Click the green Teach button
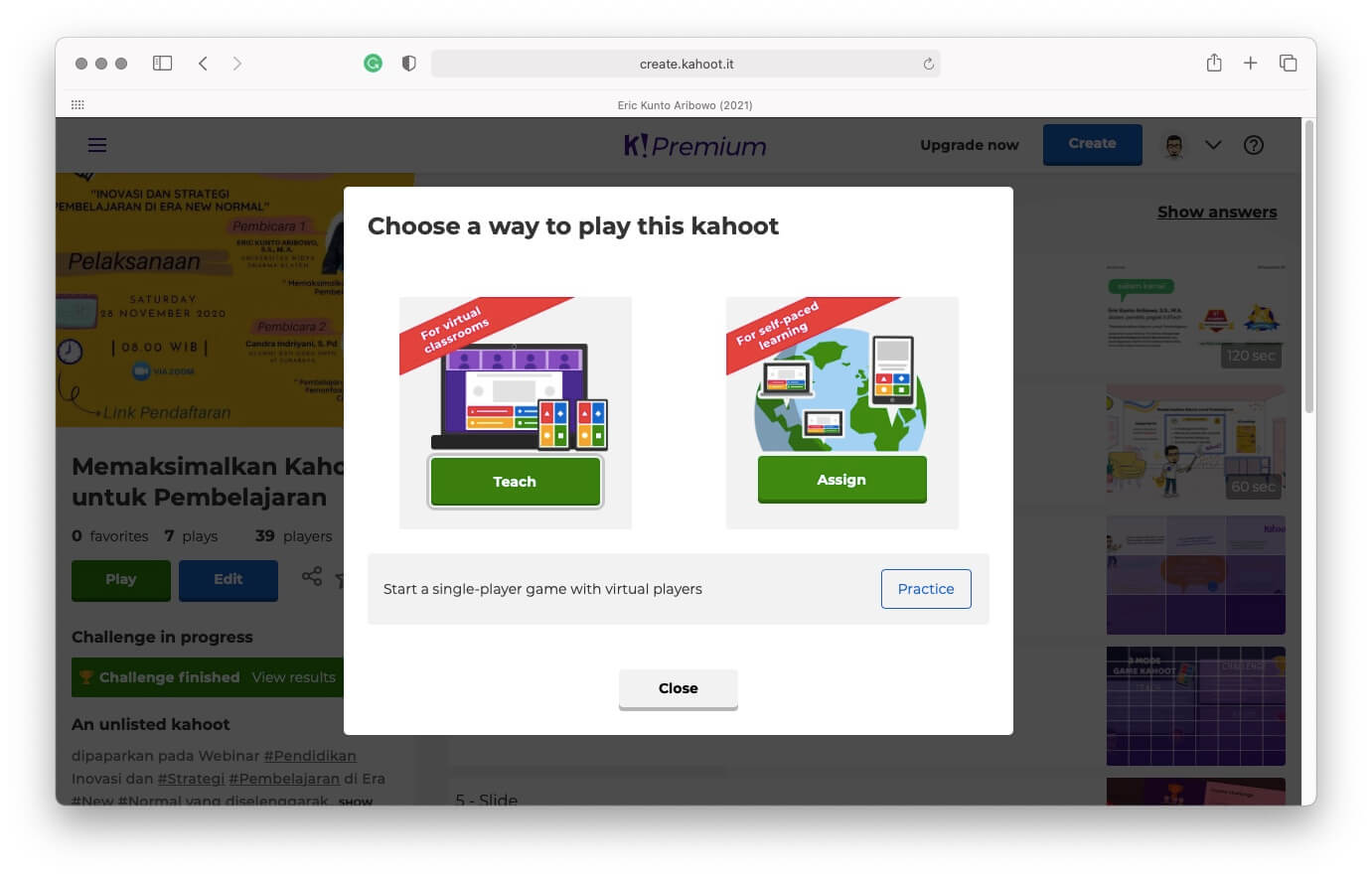 click(515, 482)
